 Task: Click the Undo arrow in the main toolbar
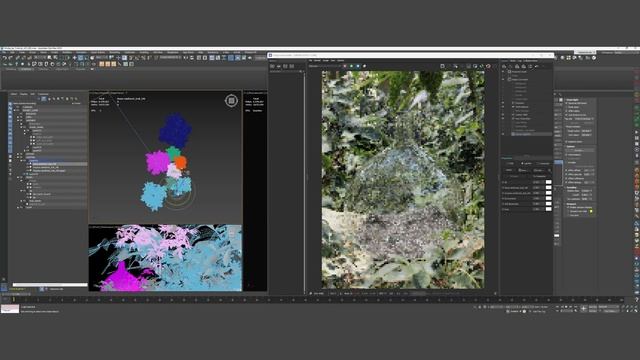tap(4, 58)
